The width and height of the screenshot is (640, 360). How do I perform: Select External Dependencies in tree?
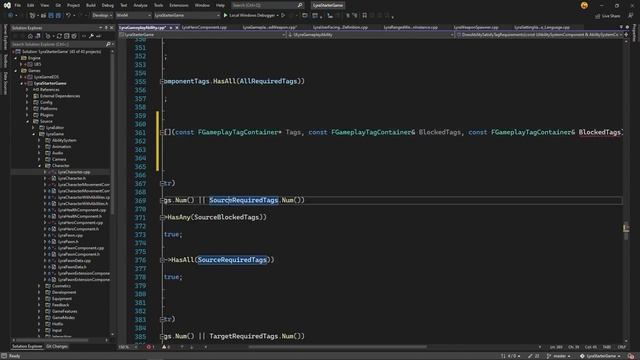pos(60,96)
